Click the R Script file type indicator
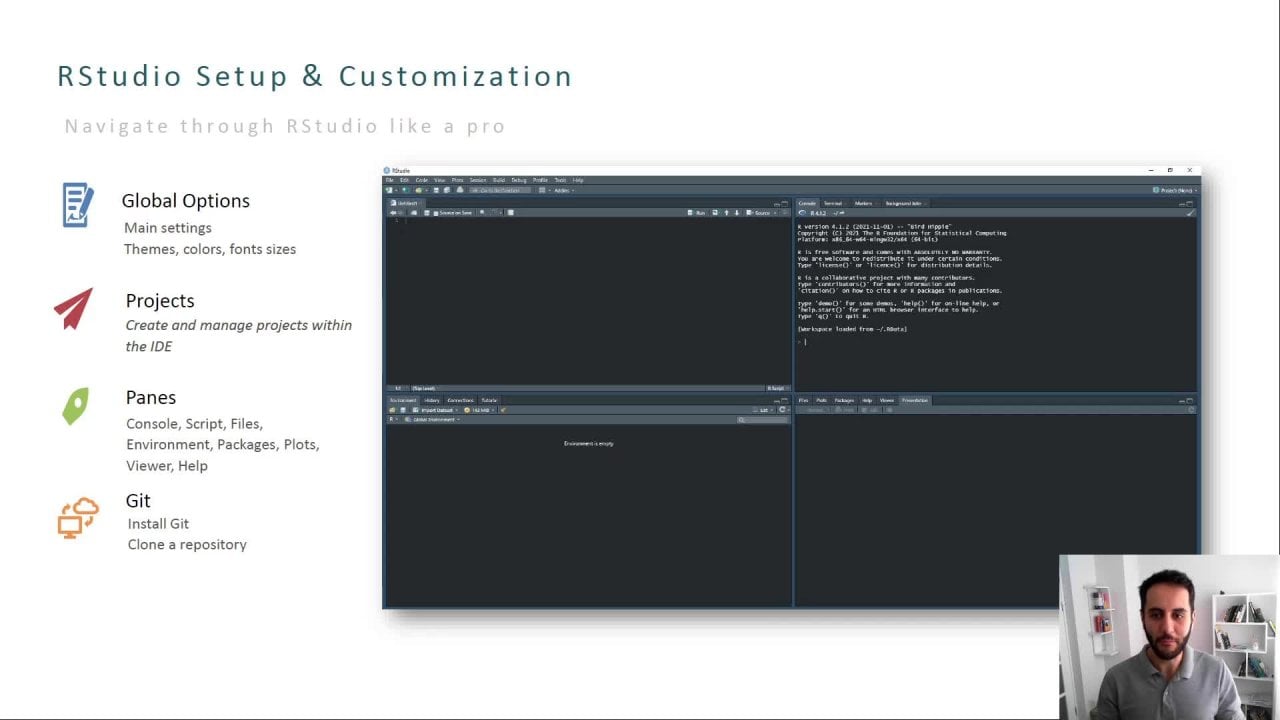Image resolution: width=1280 pixels, height=720 pixels. click(776, 388)
